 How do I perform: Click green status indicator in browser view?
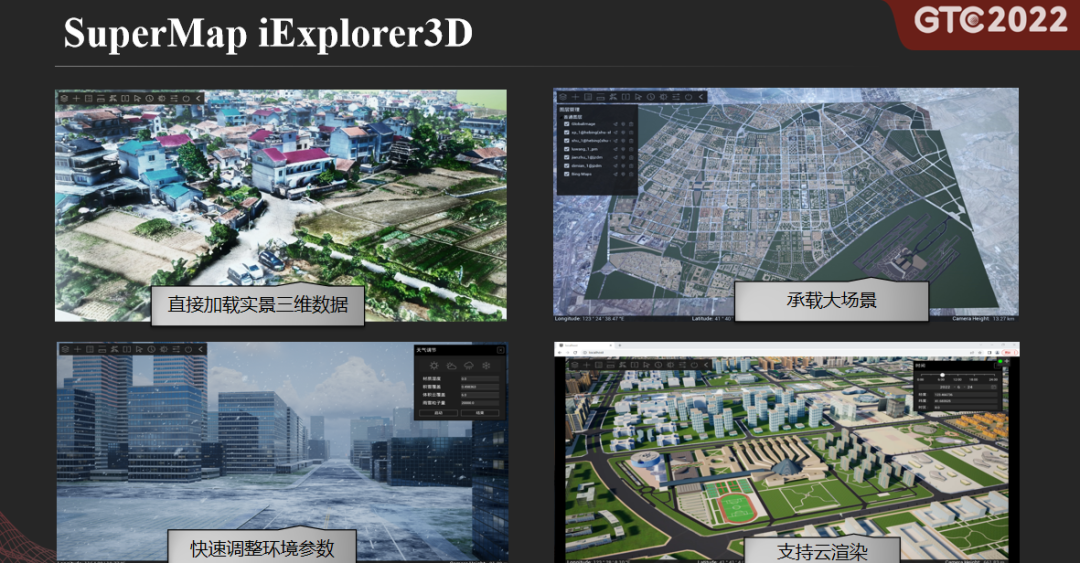[x=1000, y=361]
